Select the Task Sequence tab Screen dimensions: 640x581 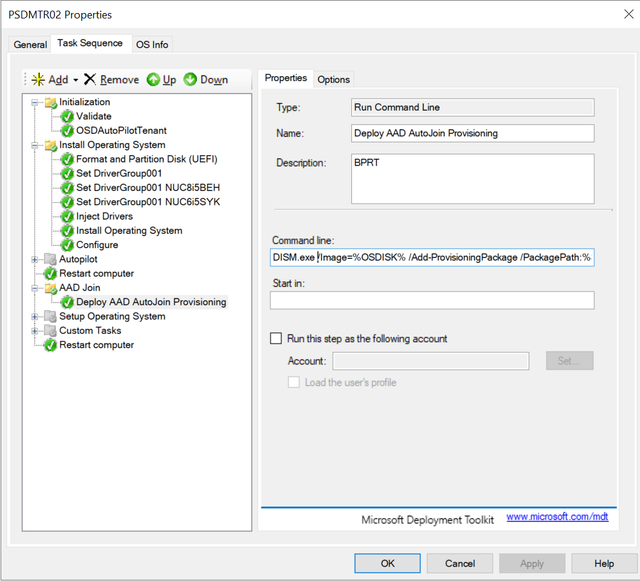coord(90,43)
